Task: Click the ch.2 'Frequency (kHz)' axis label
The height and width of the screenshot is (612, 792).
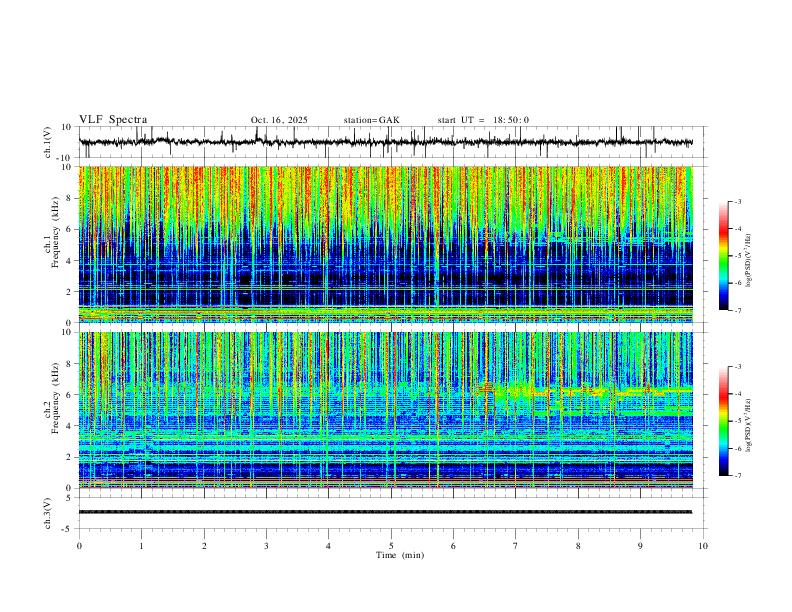Action: click(55, 398)
